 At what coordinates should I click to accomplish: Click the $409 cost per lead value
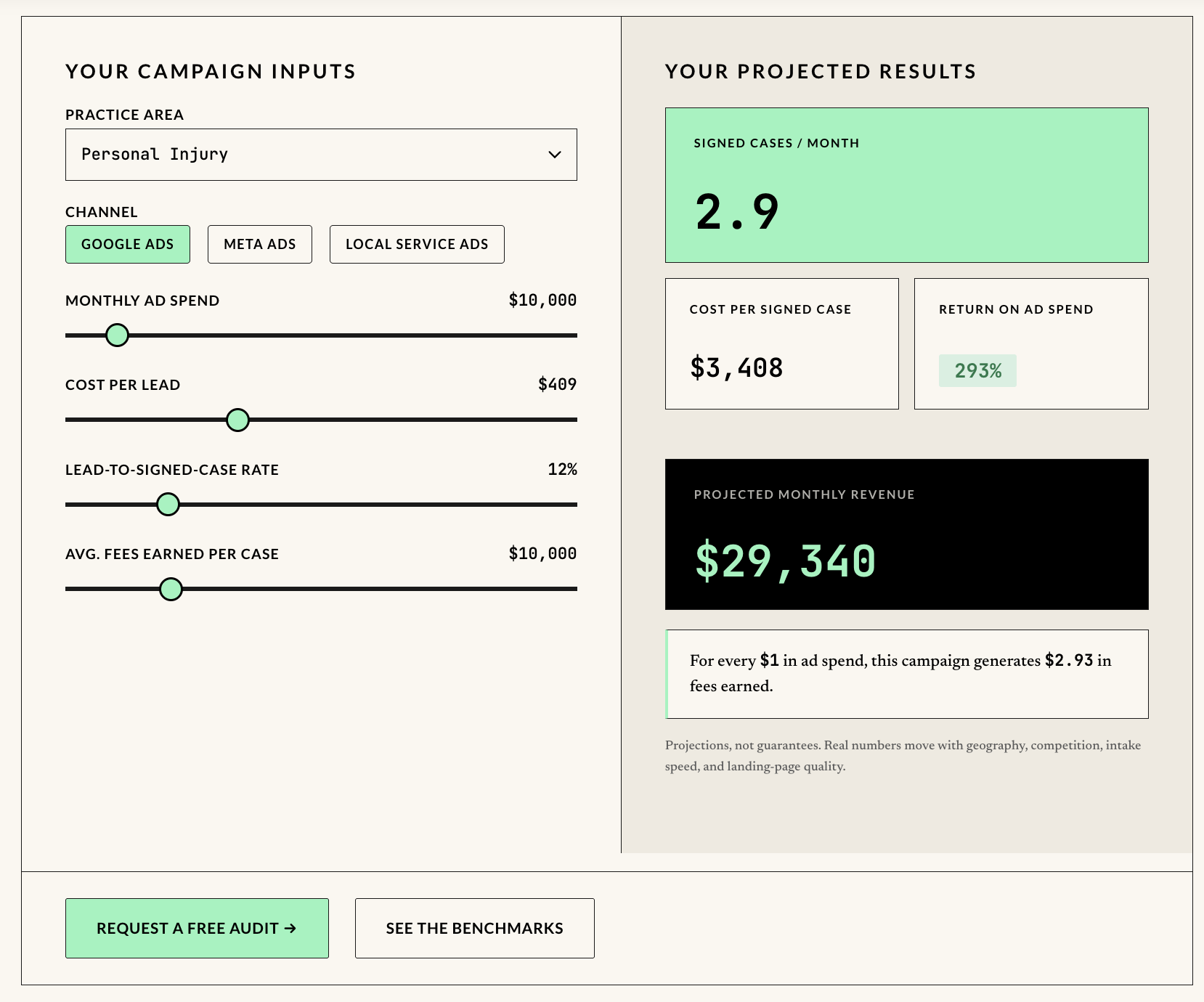557,385
